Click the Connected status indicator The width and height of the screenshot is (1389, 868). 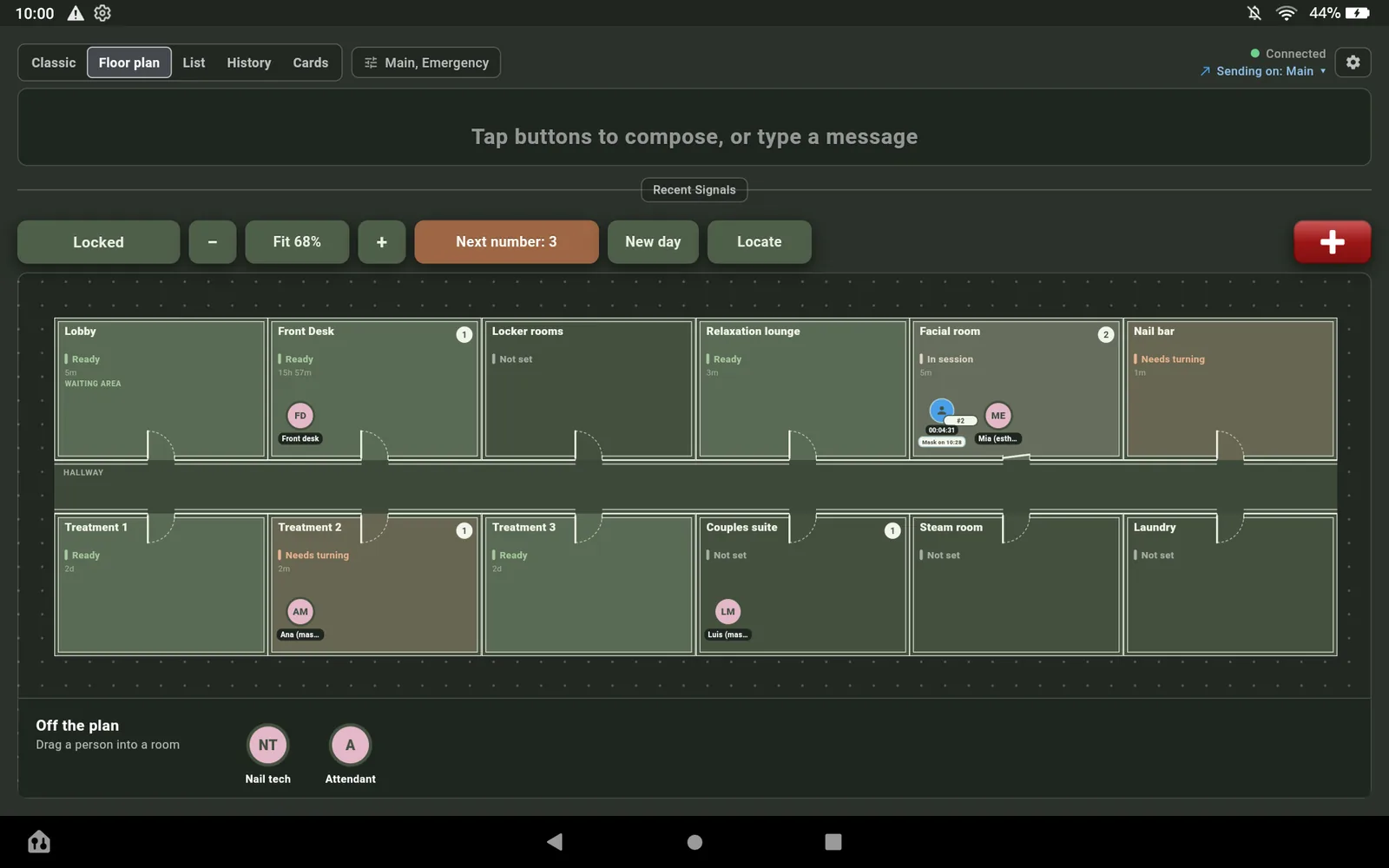pyautogui.click(x=1287, y=54)
